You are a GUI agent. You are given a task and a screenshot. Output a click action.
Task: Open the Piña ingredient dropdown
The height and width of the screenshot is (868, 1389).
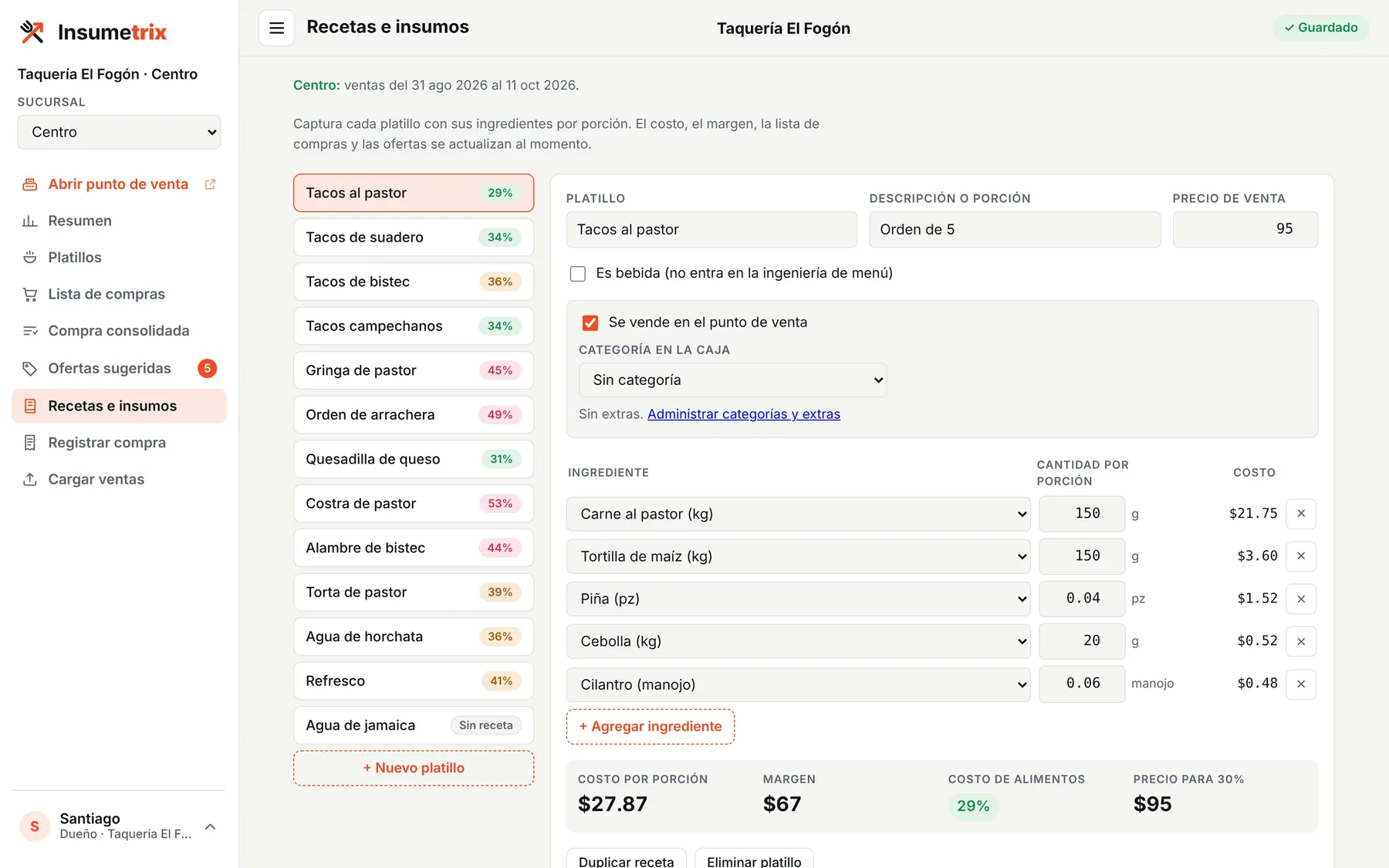pyautogui.click(x=798, y=599)
